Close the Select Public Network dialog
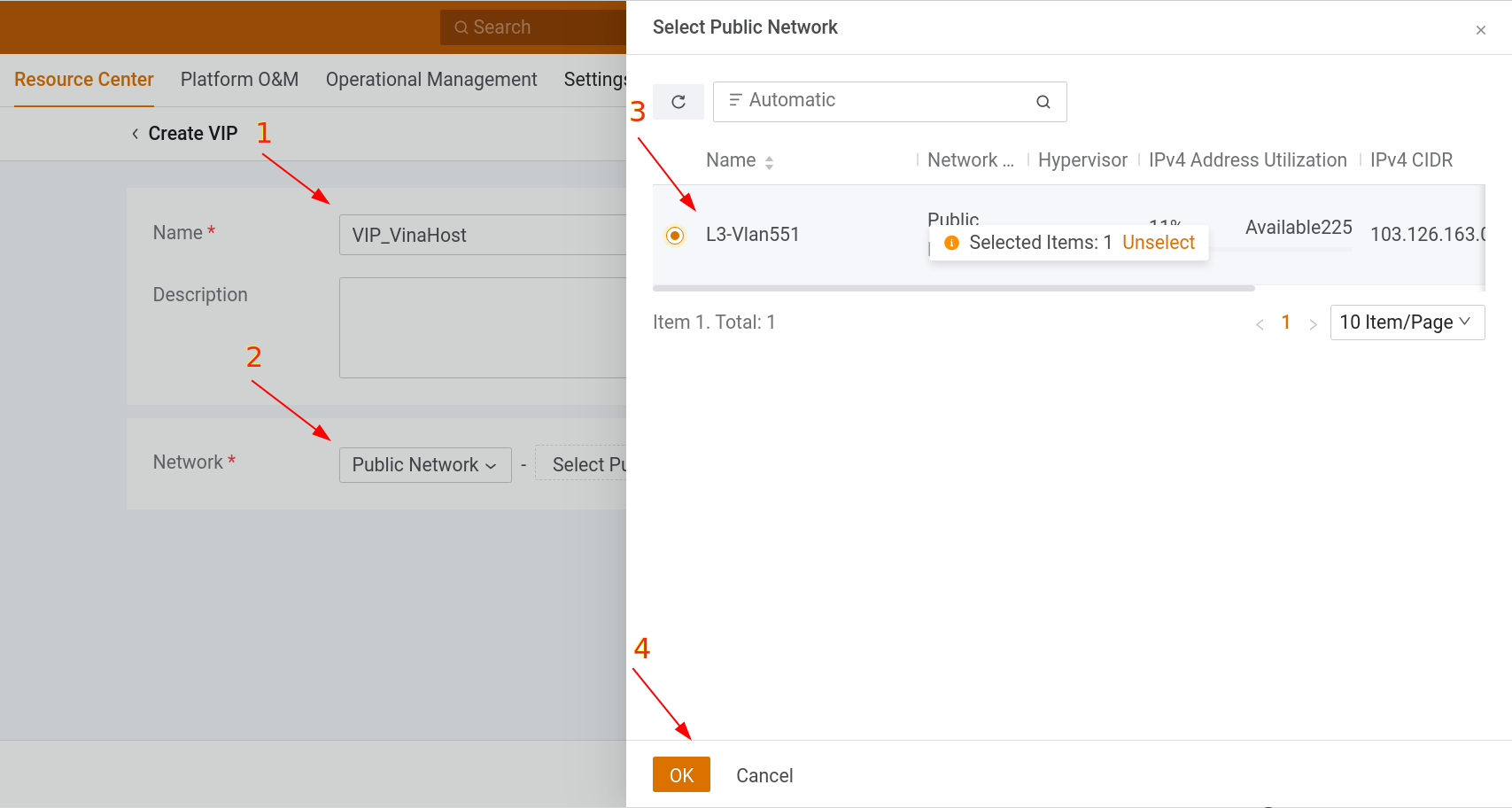This screenshot has width=1512, height=808. click(1480, 30)
